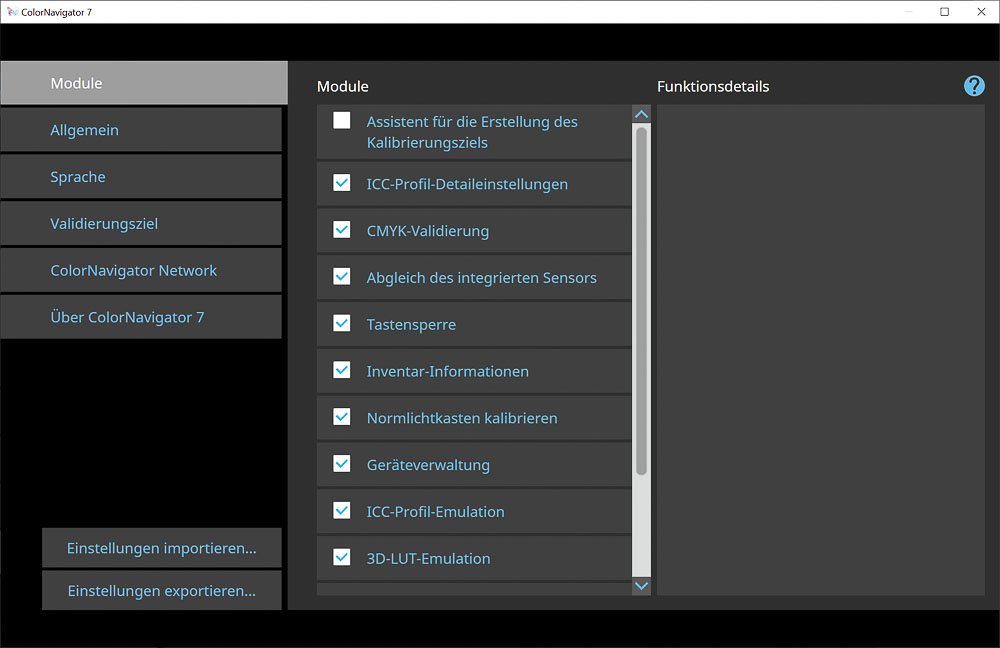The height and width of the screenshot is (648, 1000).
Task: Click Einstellungen exportieren button
Action: pos(162,591)
